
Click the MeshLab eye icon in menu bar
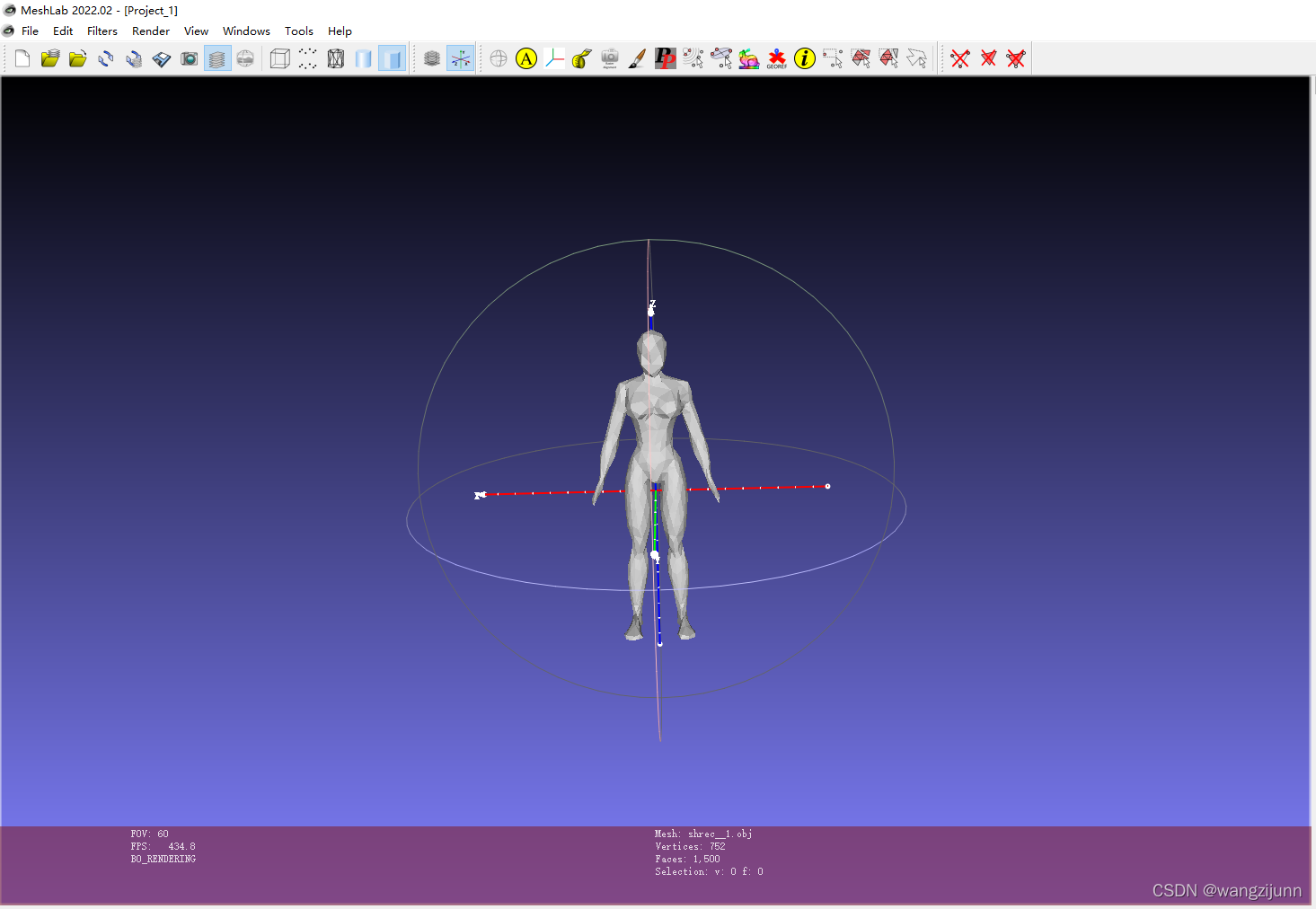[x=9, y=31]
